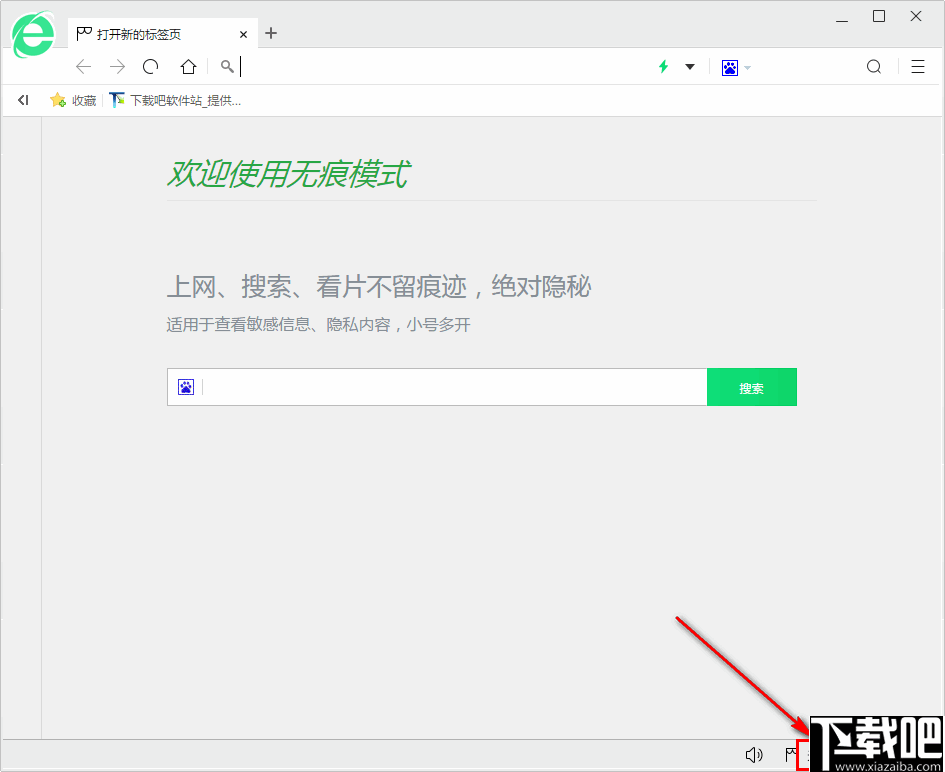This screenshot has width=945, height=772.
Task: Click the highlighted icon at the bottom right
Action: 806,757
